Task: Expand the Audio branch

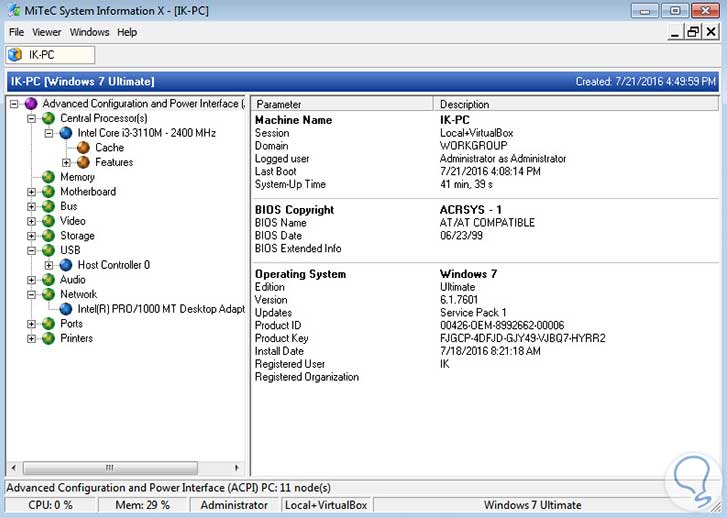Action: 31,280
